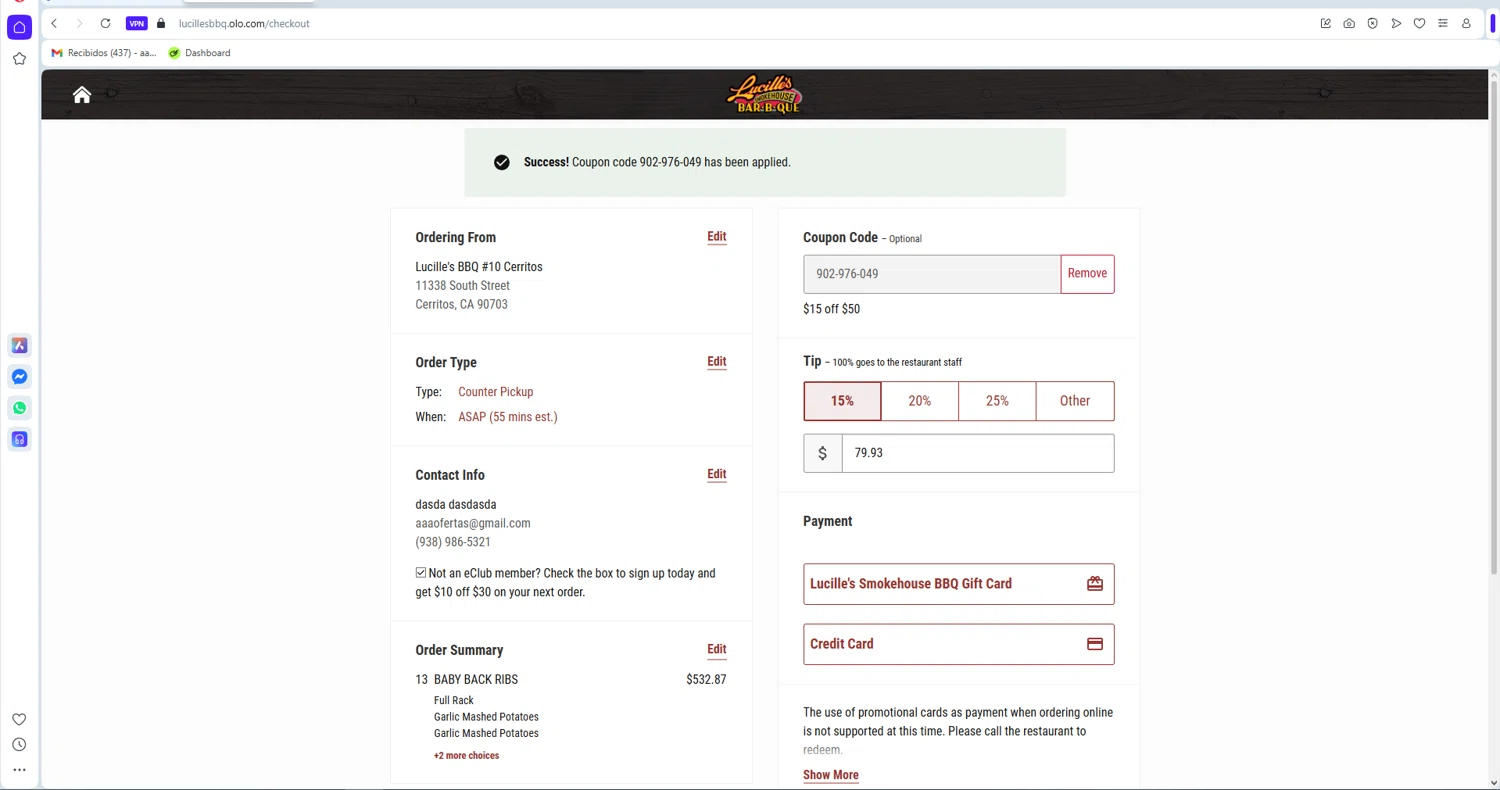
Task: Open the bookmarks star in Opera sidebar
Action: [x=19, y=59]
